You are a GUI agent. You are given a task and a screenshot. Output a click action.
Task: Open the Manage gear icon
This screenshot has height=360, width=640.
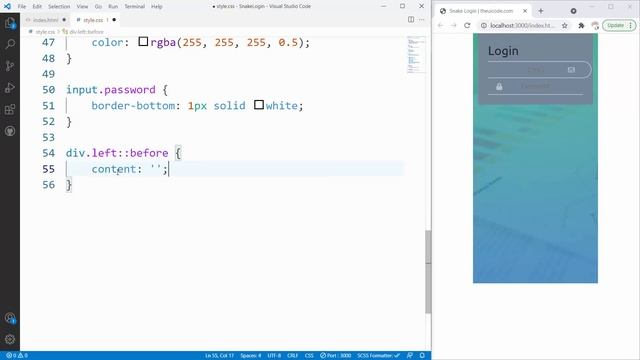10,339
